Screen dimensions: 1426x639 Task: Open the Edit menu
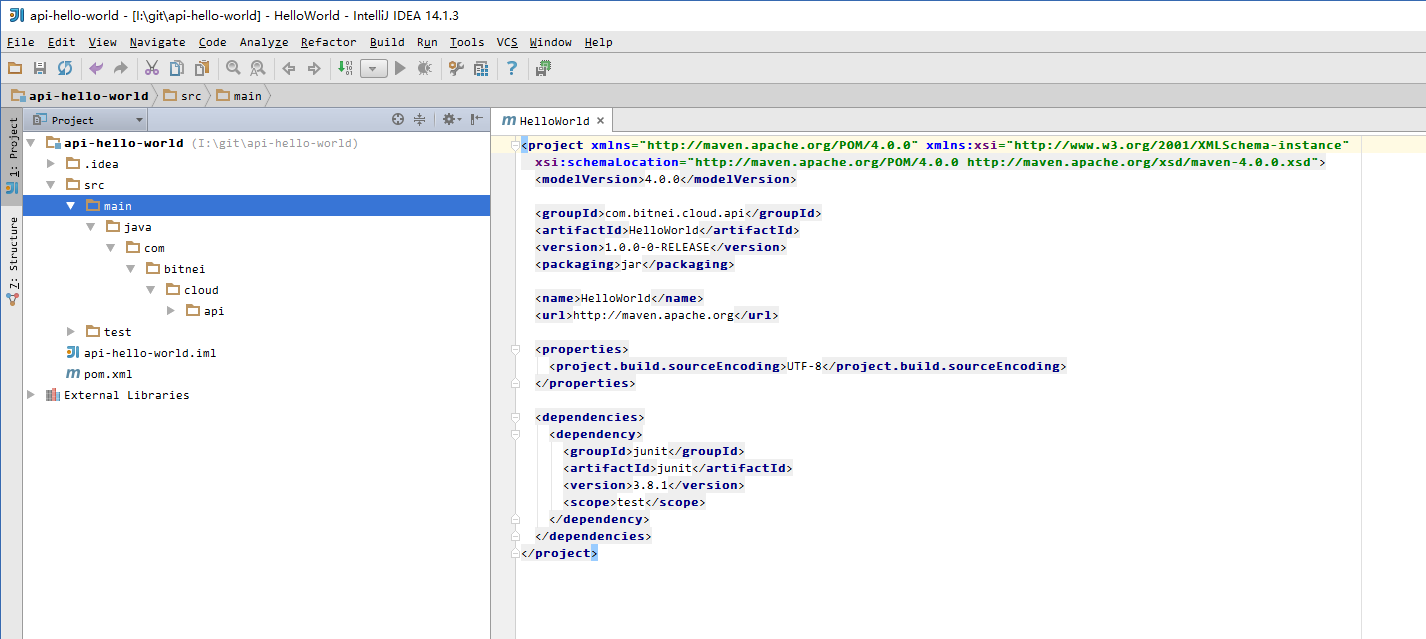[x=61, y=42]
